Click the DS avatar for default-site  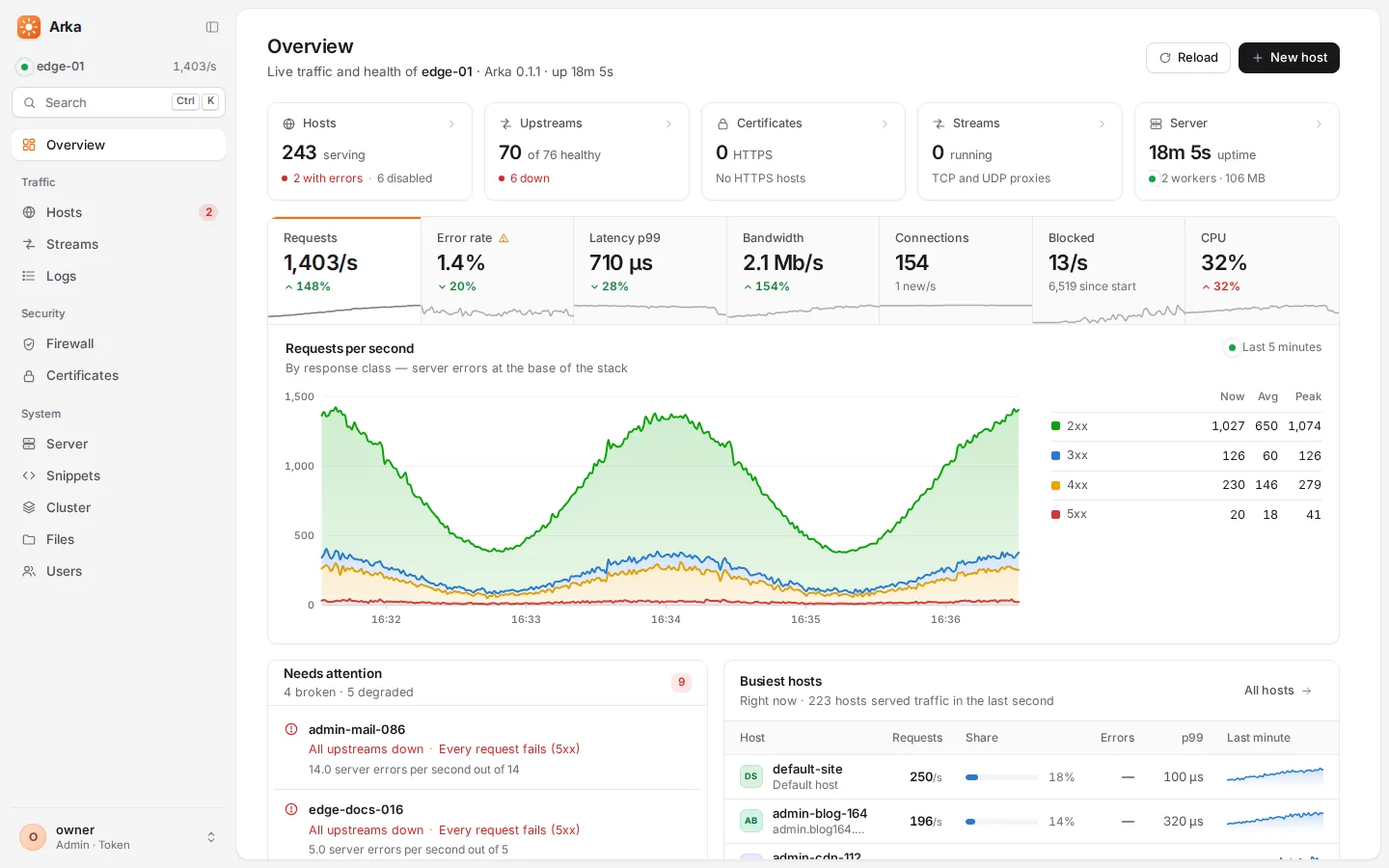750,776
